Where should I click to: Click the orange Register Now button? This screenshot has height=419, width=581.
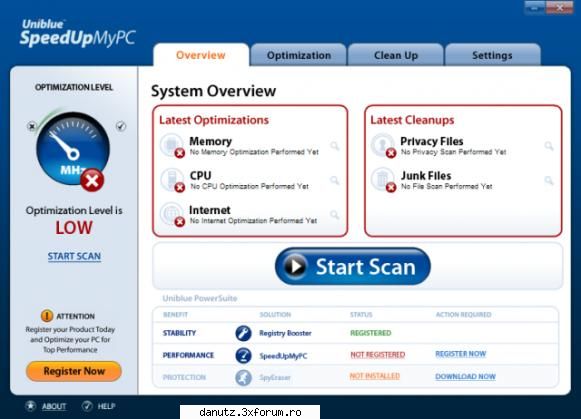(74, 371)
